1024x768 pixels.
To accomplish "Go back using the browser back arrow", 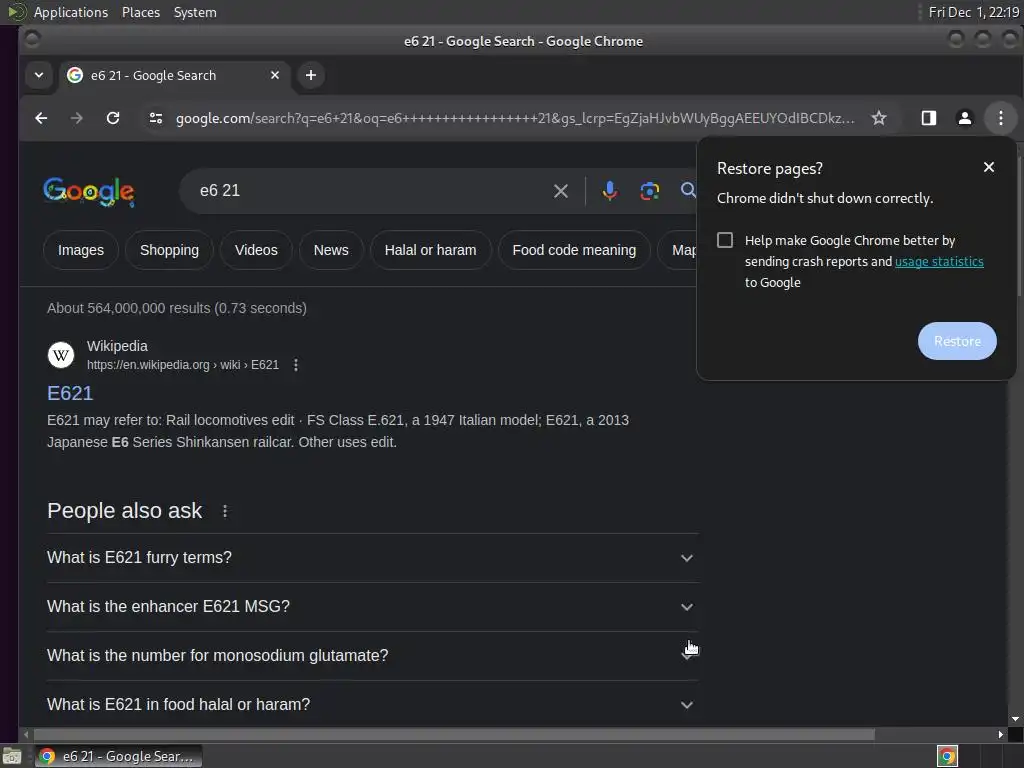I will point(41,118).
